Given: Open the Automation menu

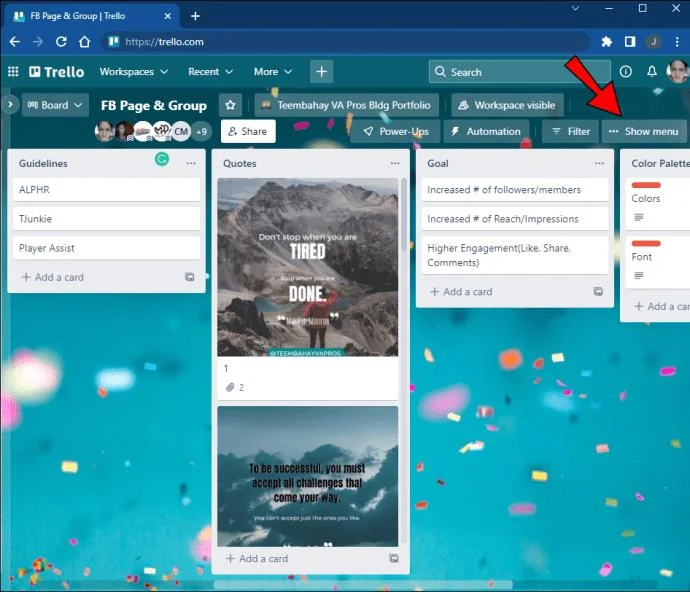Looking at the screenshot, I should (x=486, y=131).
